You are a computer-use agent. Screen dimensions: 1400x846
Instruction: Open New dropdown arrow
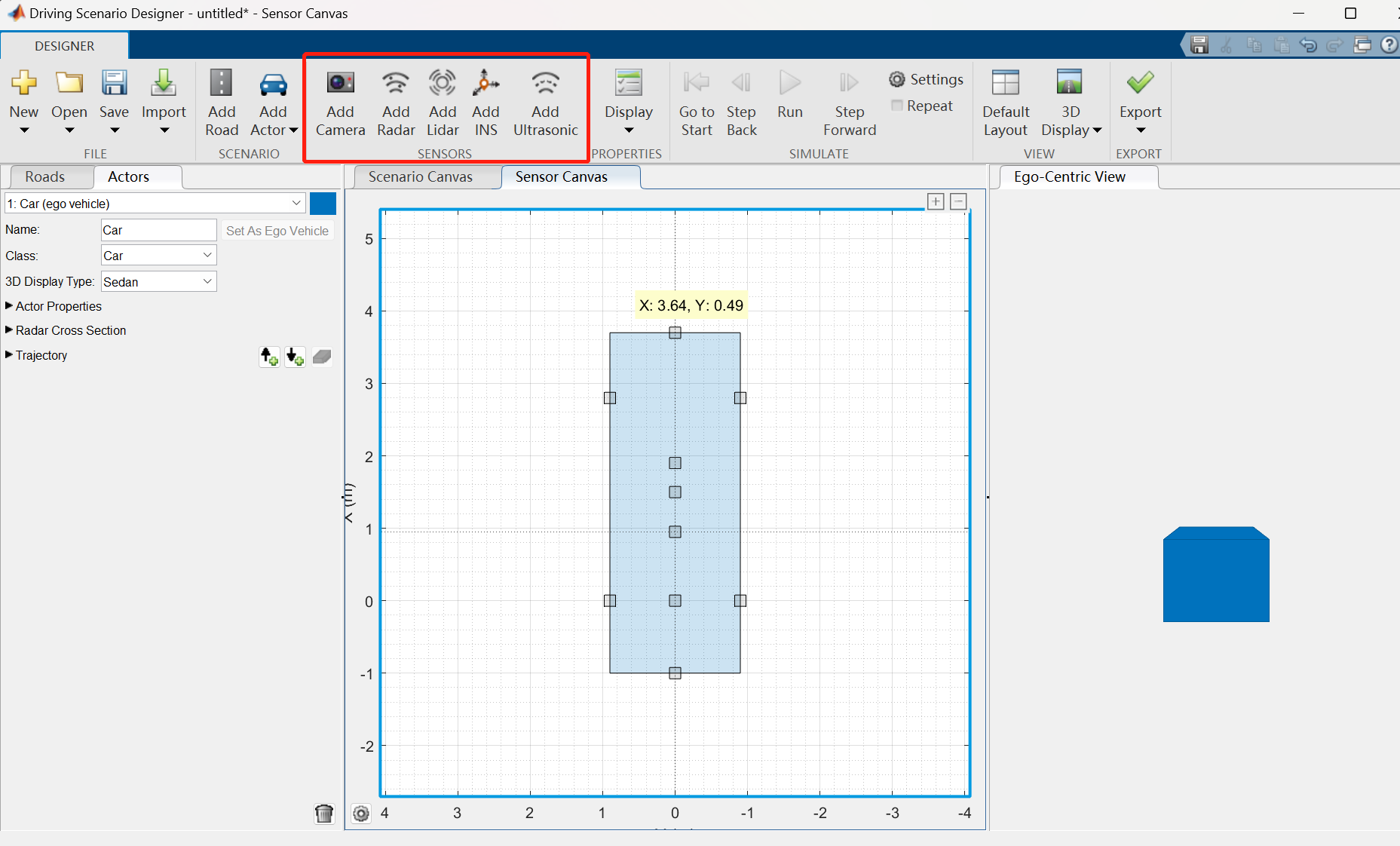point(24,130)
